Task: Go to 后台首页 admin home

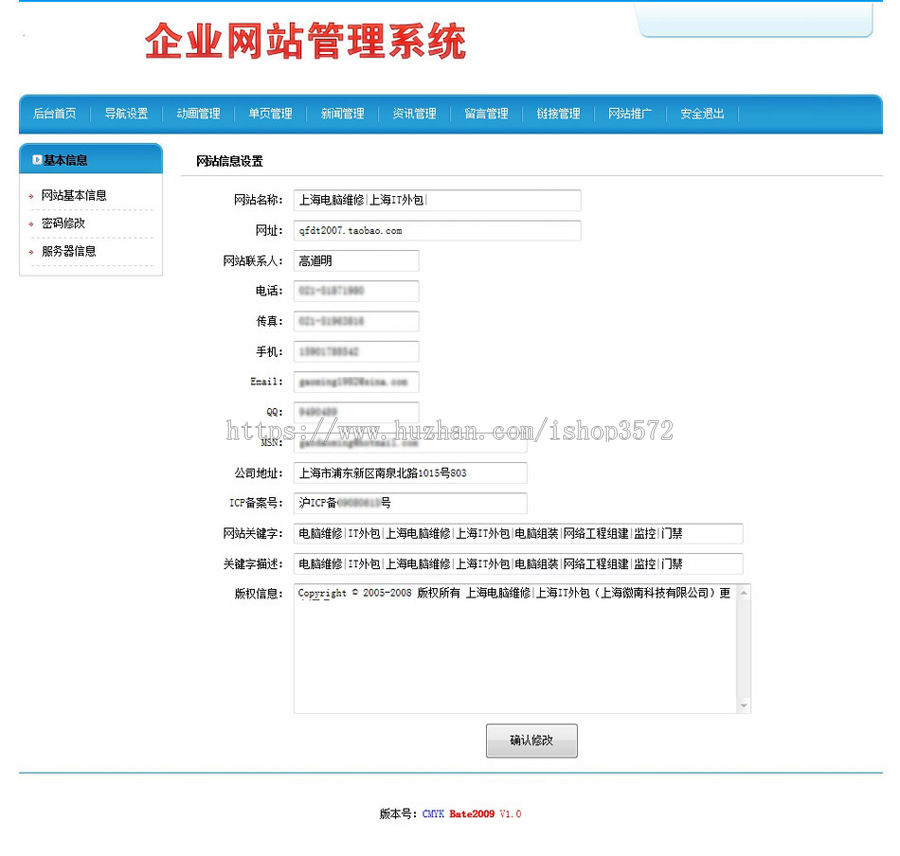Action: click(54, 113)
